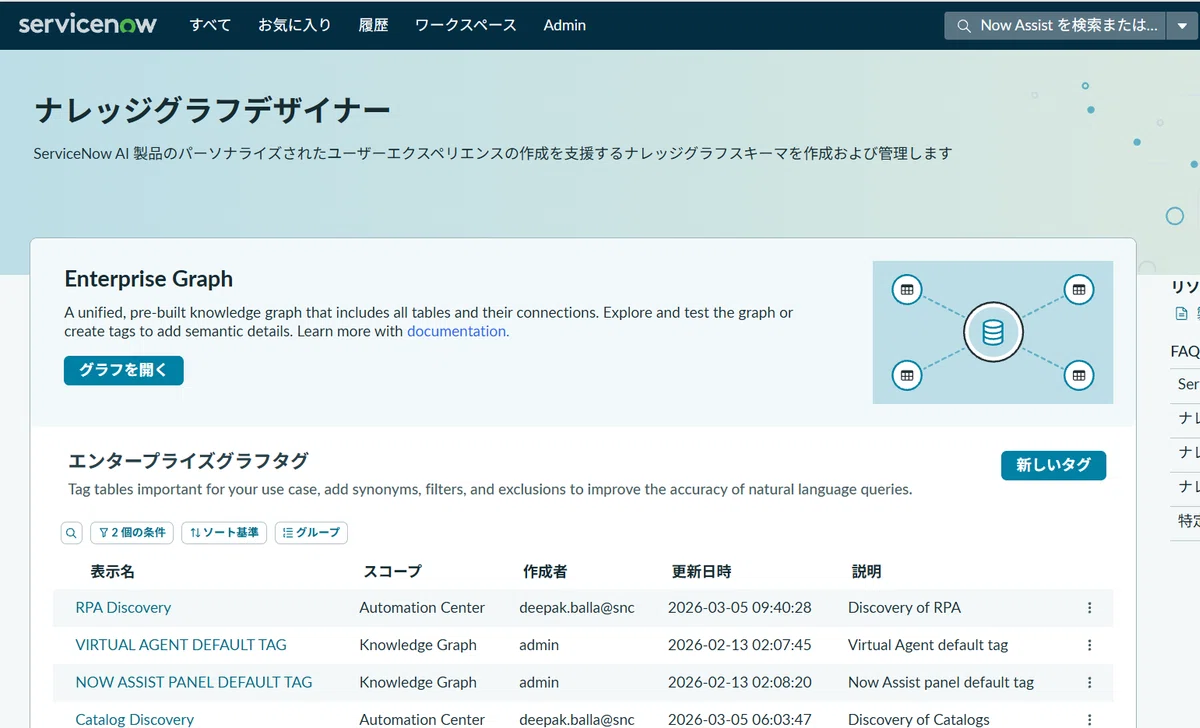This screenshot has width=1200, height=728.
Task: Click the Now Assist panel default tag description
Action: (x=941, y=682)
